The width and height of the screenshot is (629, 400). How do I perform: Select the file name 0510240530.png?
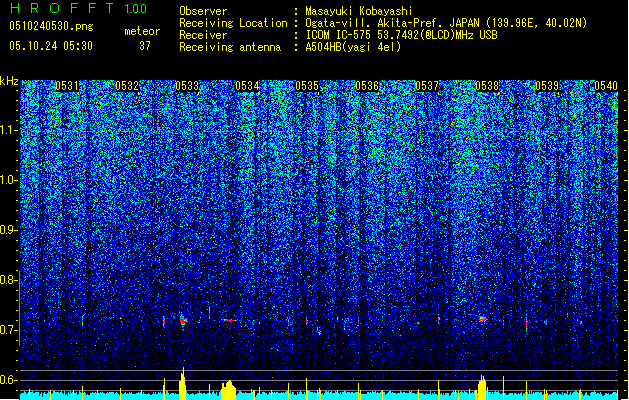click(51, 26)
